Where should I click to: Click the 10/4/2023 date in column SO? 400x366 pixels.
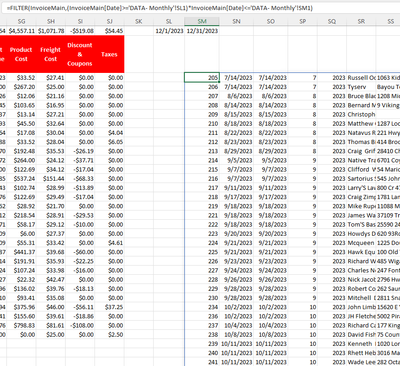pyautogui.click(x=271, y=325)
